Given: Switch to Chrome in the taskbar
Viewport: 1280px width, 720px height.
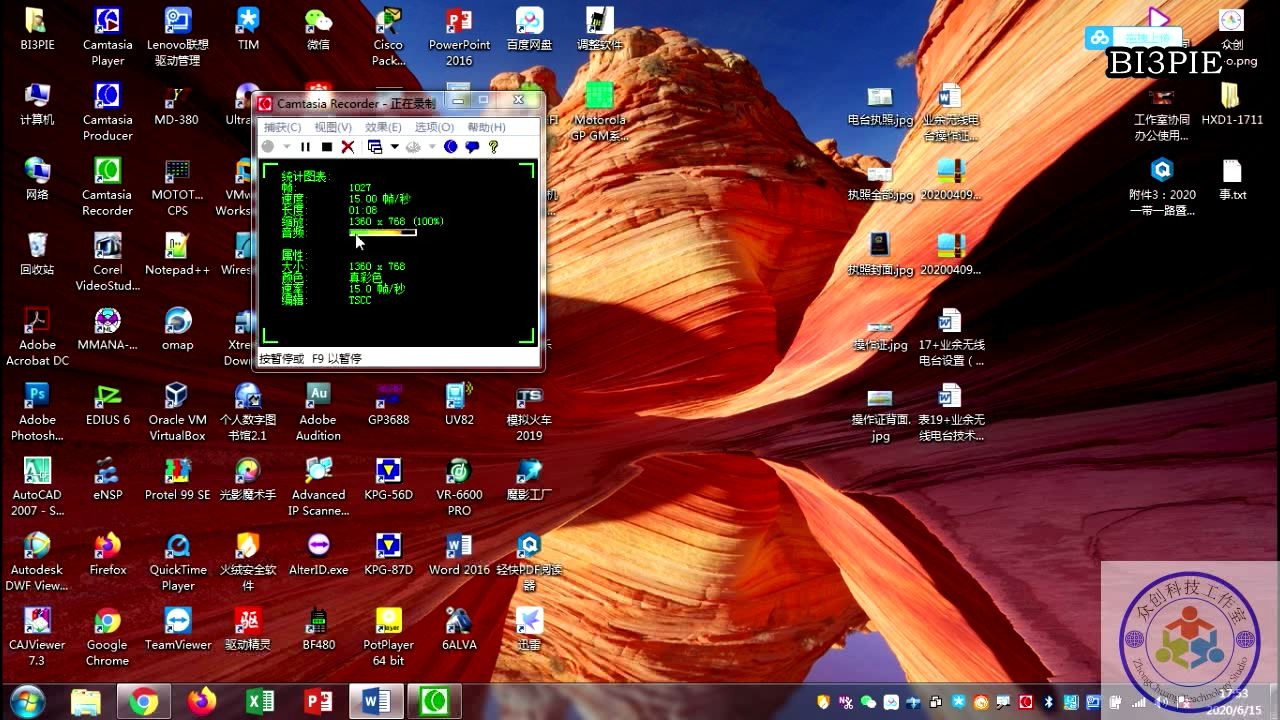Looking at the screenshot, I should click(x=144, y=702).
